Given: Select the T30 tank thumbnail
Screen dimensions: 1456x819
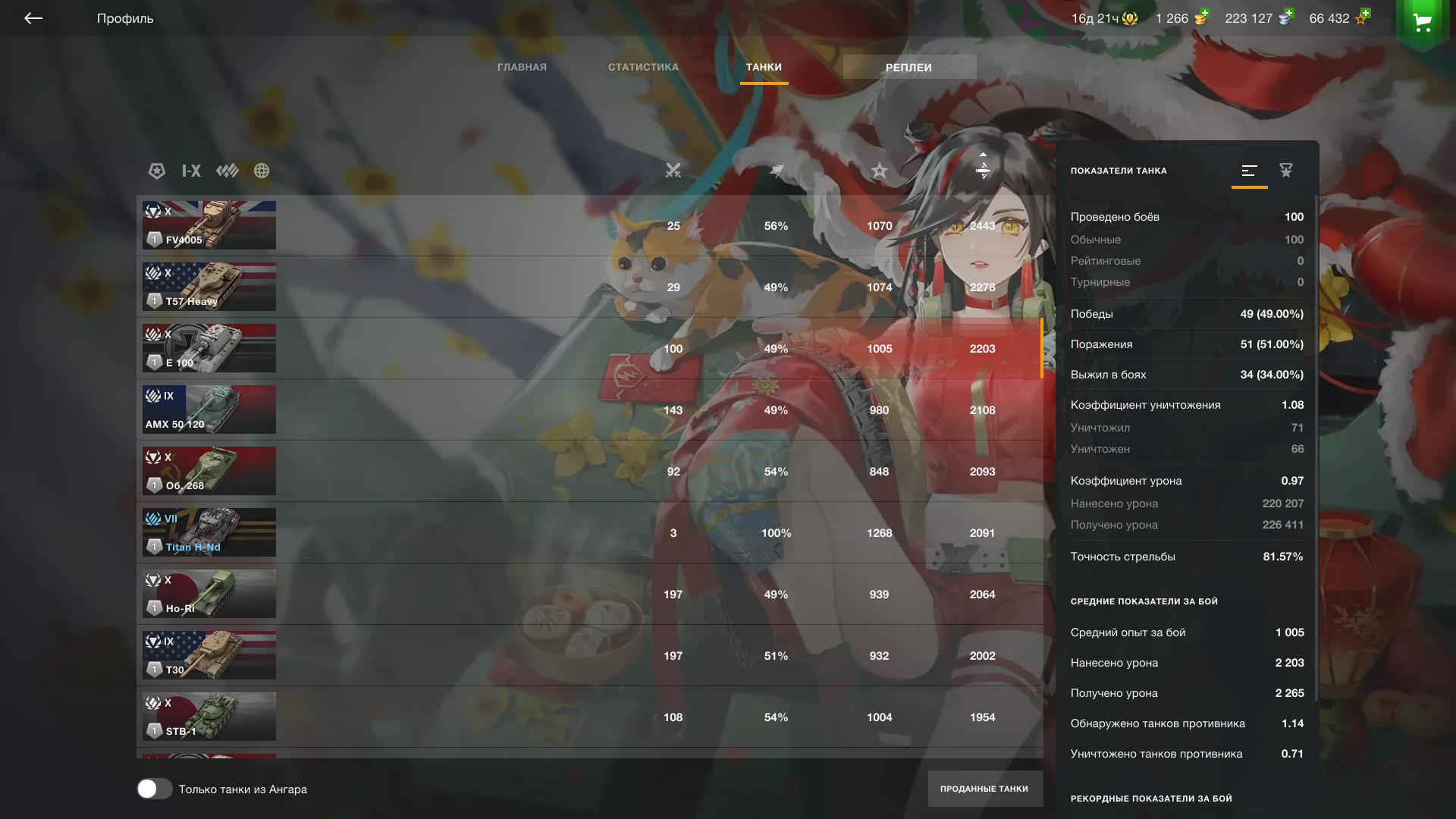Looking at the screenshot, I should tap(209, 655).
